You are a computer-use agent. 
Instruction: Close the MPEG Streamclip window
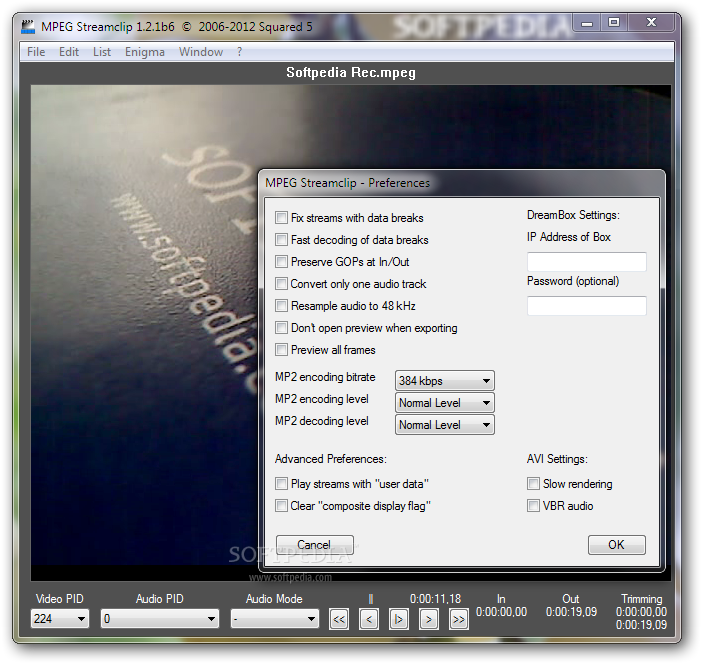[651, 23]
